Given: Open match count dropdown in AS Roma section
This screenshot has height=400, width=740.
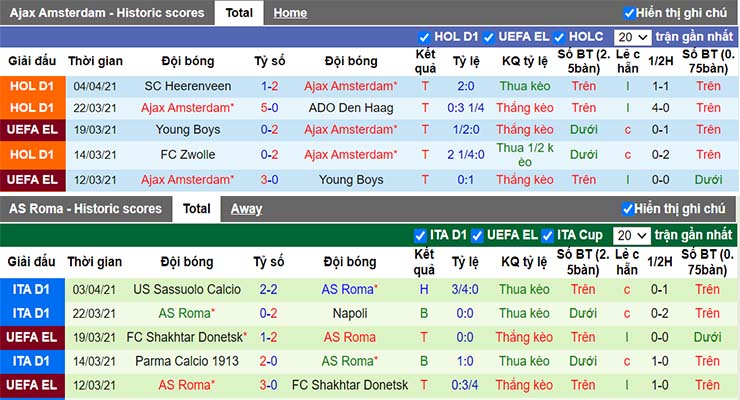Looking at the screenshot, I should (633, 235).
